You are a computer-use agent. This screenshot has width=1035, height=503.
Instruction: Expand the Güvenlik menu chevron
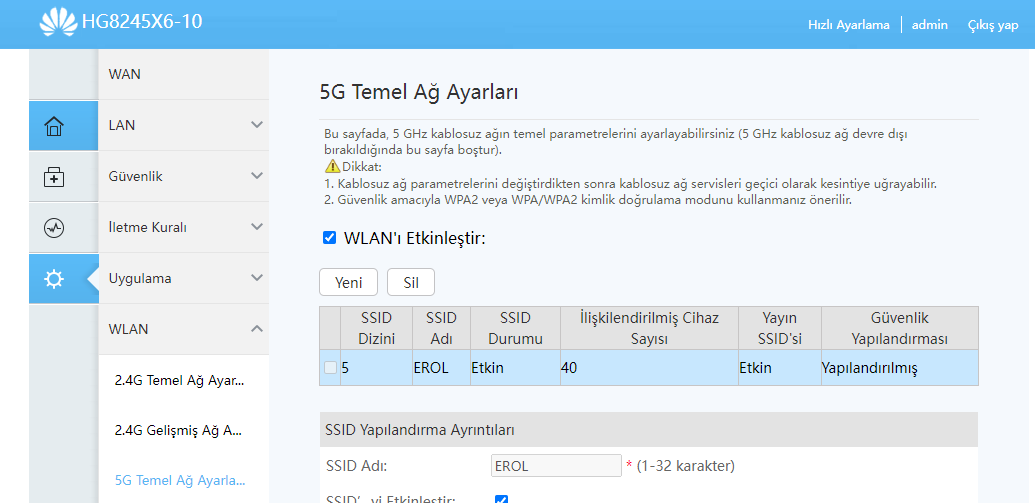(x=257, y=176)
